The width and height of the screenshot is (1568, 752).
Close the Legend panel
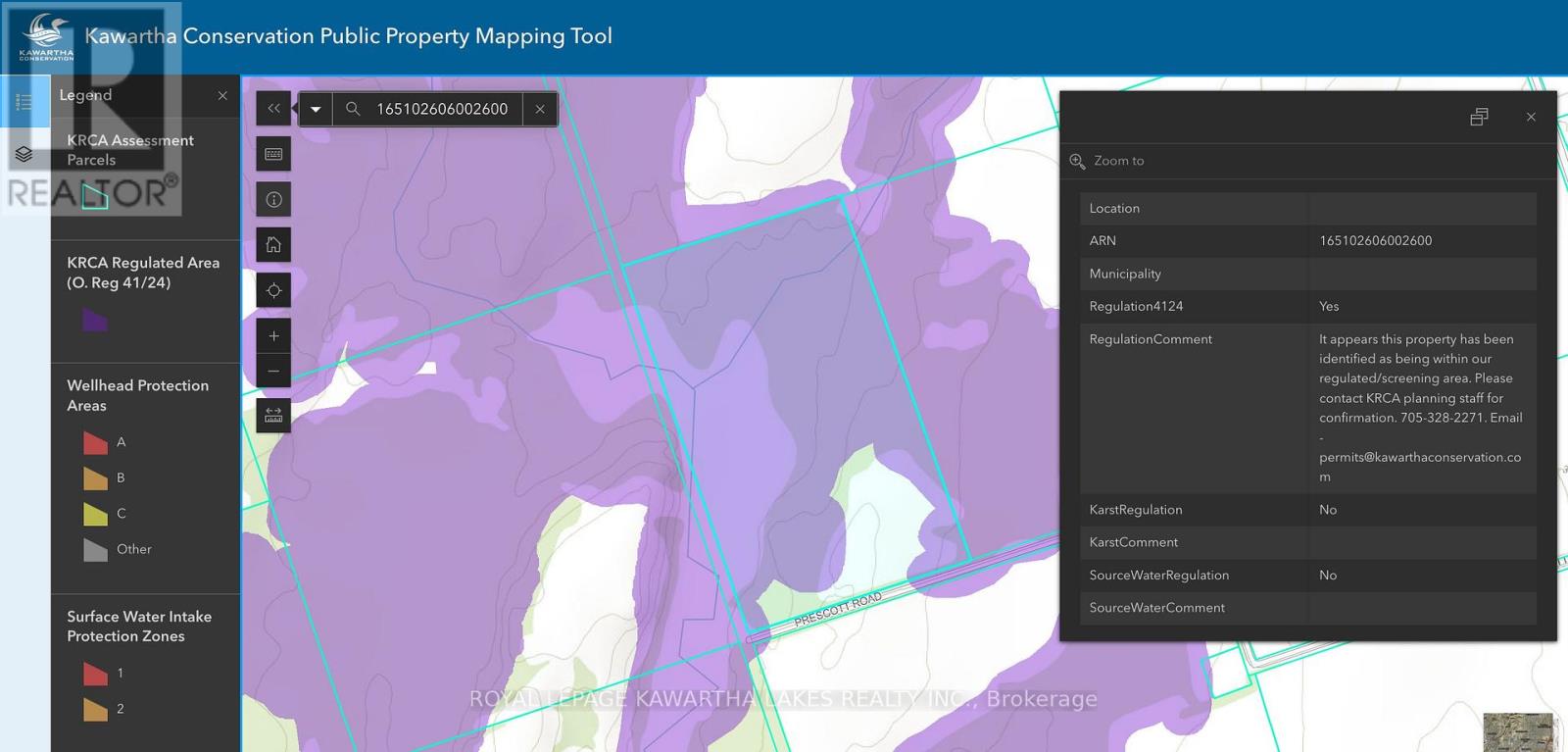[x=222, y=96]
